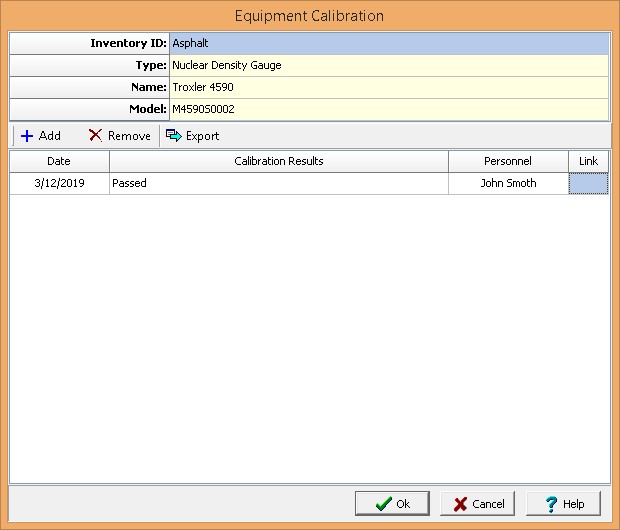Select the 3/12/2019 date cell
The width and height of the screenshot is (620, 530).
tap(59, 183)
